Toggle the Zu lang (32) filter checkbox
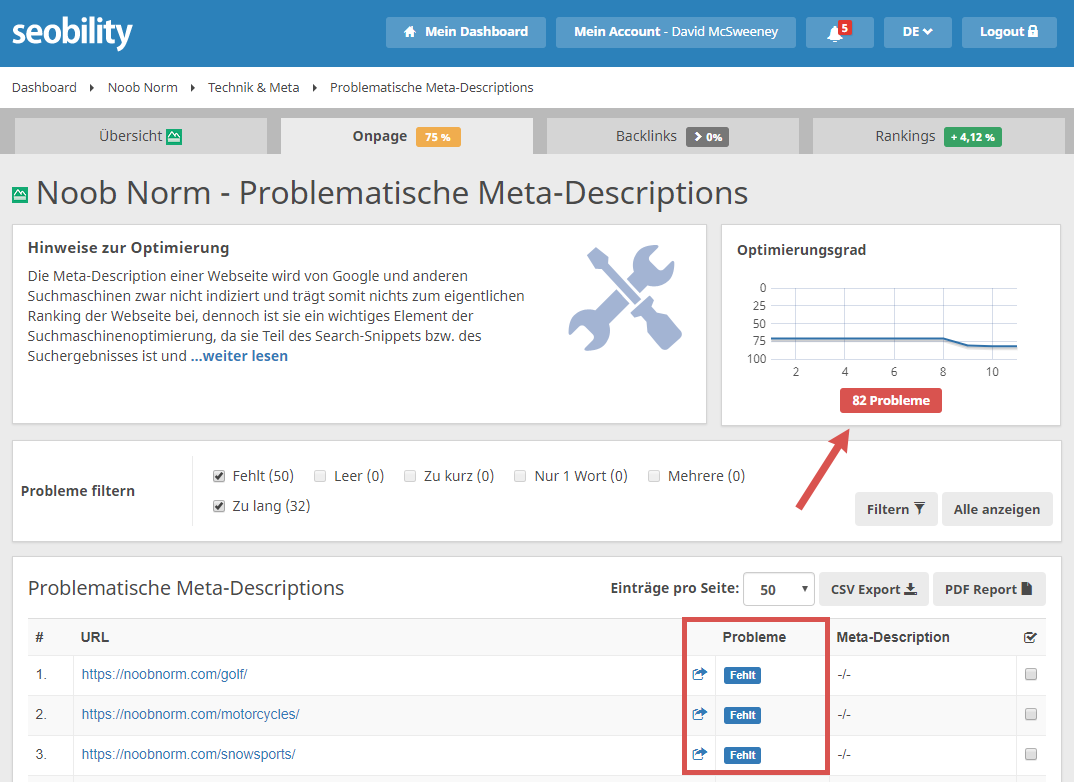1074x782 pixels. [x=219, y=506]
